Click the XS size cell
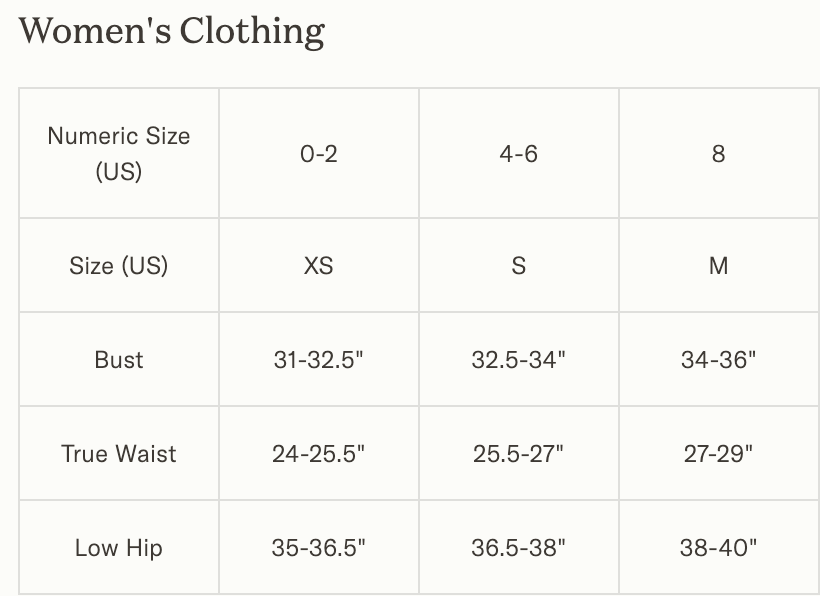Screen dimensions: 820x596 (x=319, y=266)
